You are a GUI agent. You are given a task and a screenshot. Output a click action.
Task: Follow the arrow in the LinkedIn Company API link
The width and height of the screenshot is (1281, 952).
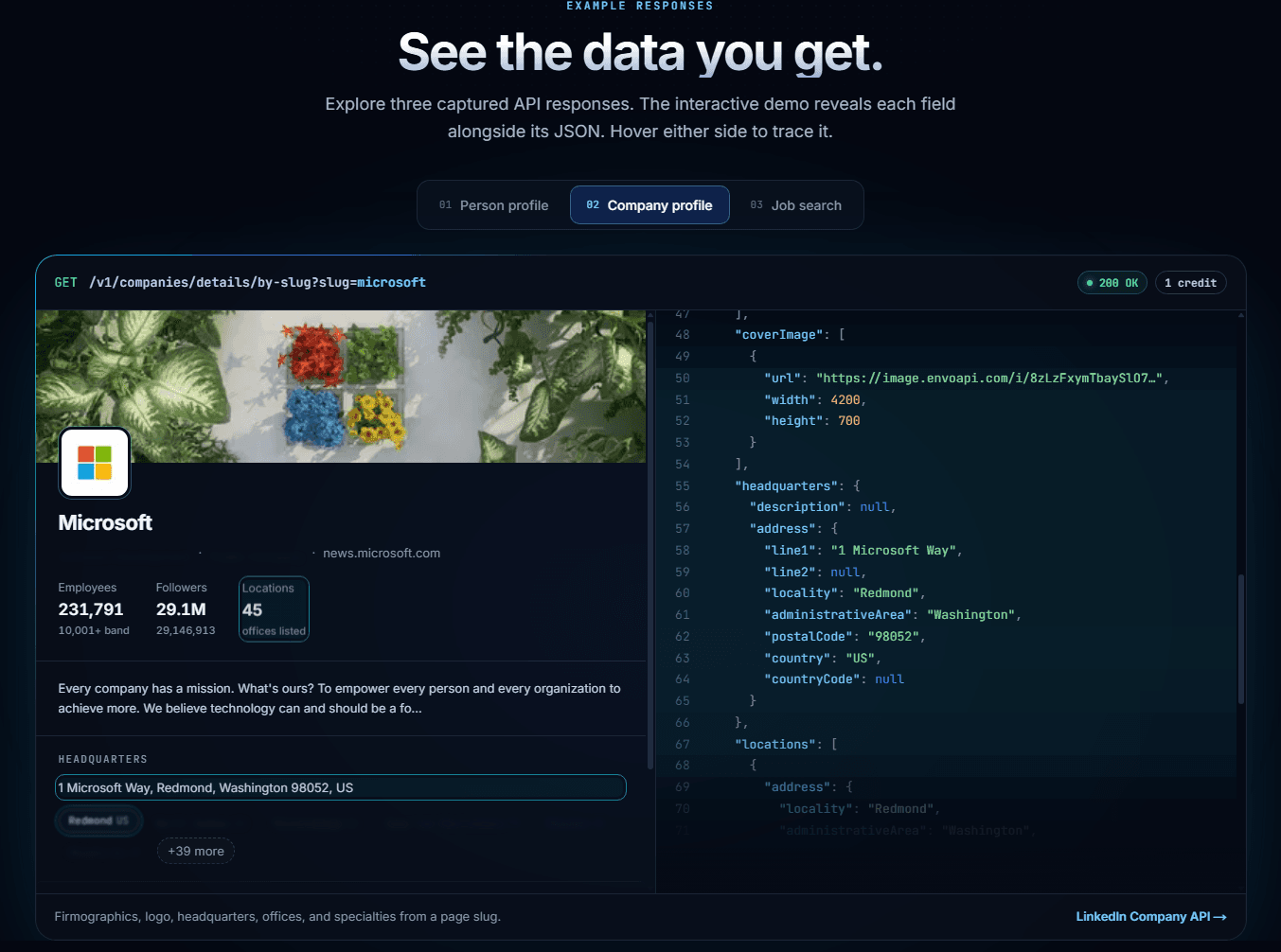pyautogui.click(x=1219, y=917)
